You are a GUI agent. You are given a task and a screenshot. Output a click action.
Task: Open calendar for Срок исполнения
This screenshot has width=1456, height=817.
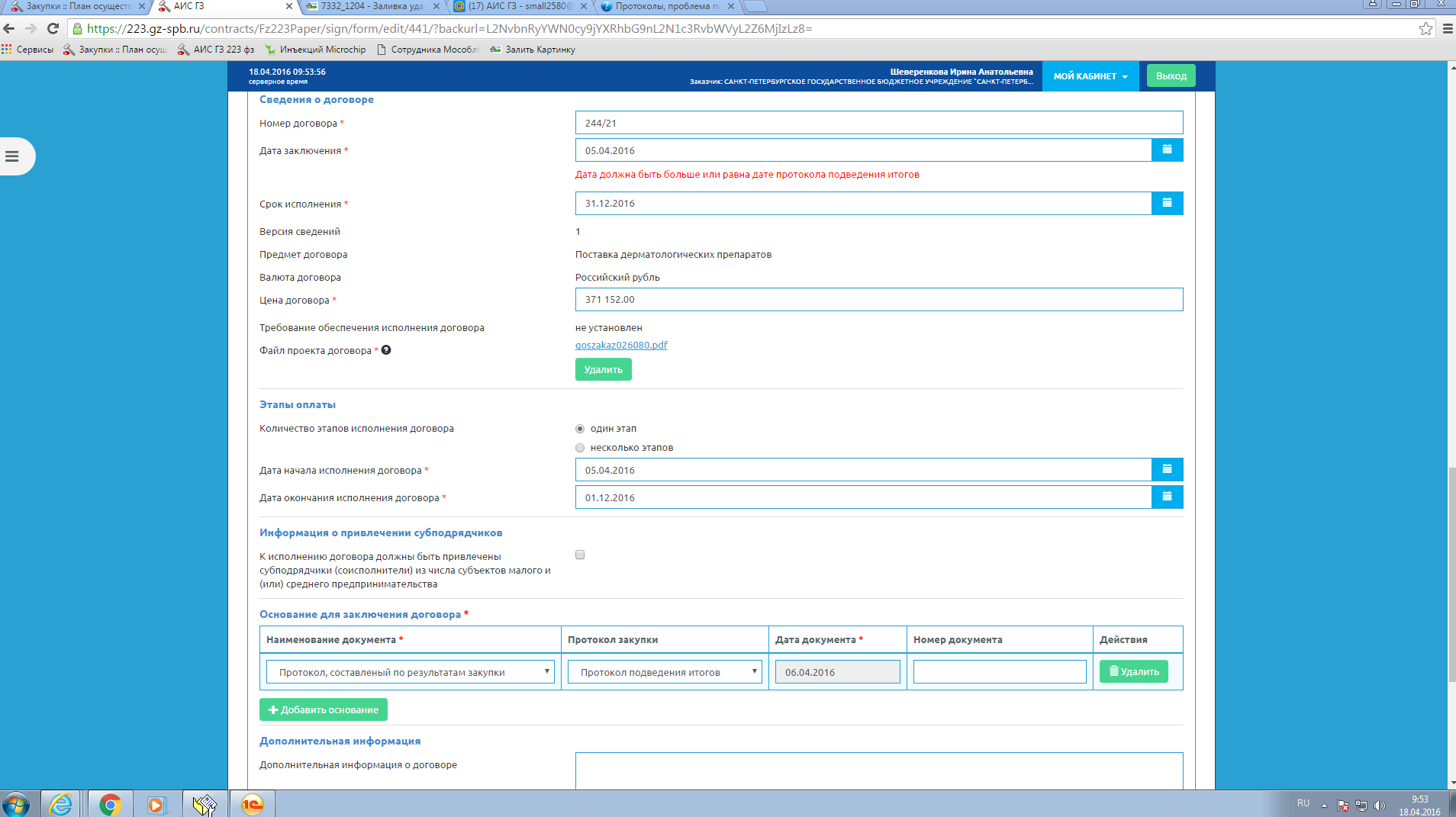point(1167,203)
